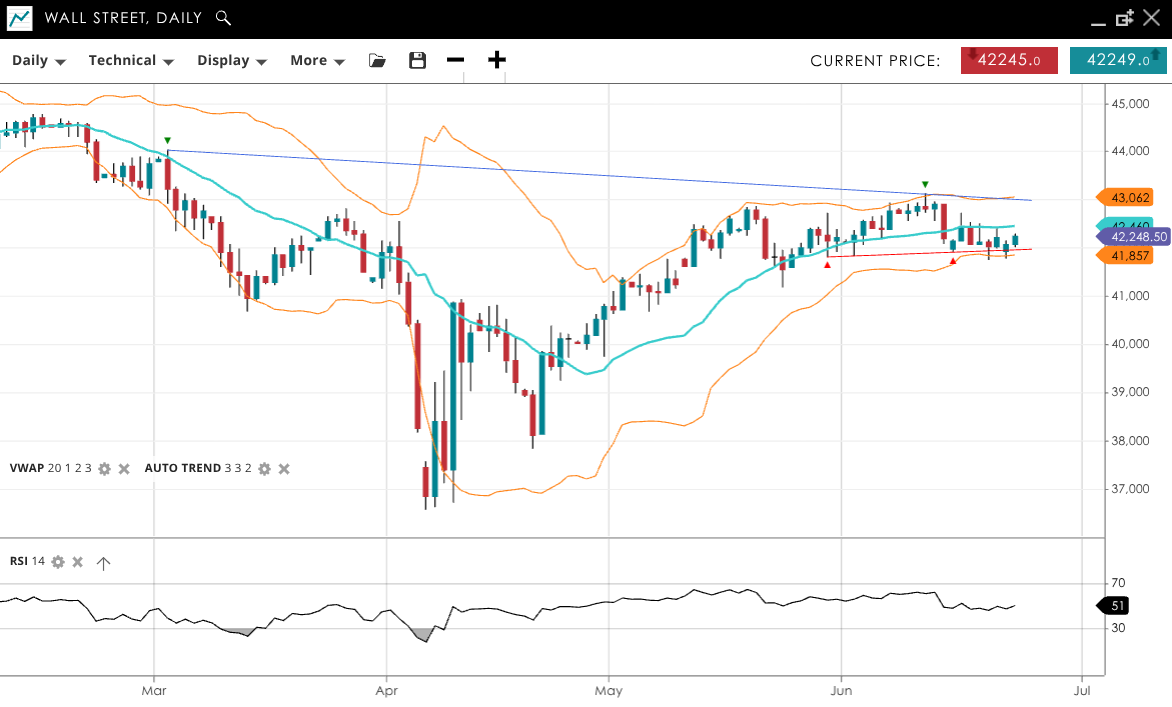The height and width of the screenshot is (707, 1172).
Task: Click the red sell price 42245.0
Action: pyautogui.click(x=1009, y=60)
